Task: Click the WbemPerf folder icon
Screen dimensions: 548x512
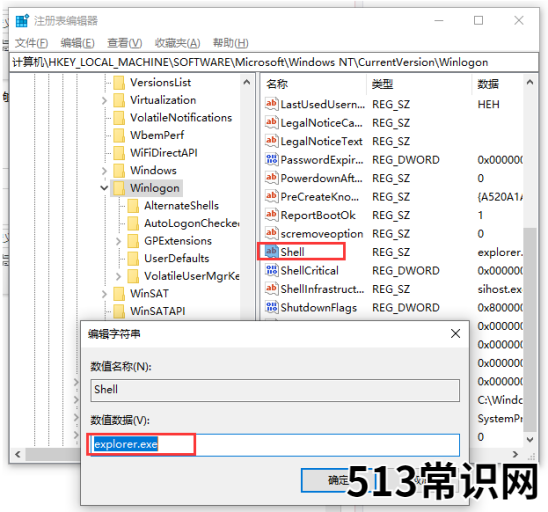Action: pyautogui.click(x=119, y=135)
